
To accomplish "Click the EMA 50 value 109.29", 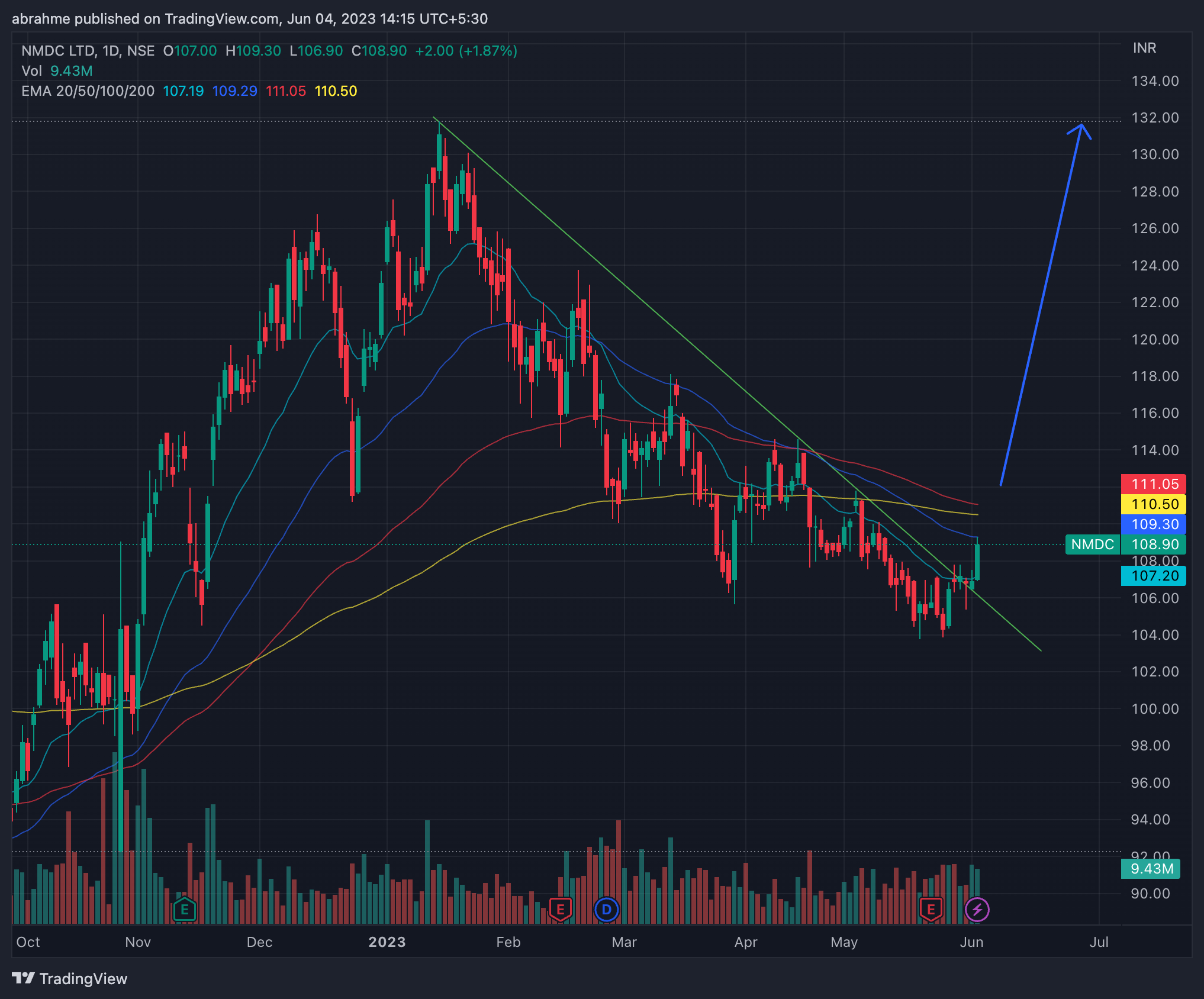I will [x=234, y=91].
